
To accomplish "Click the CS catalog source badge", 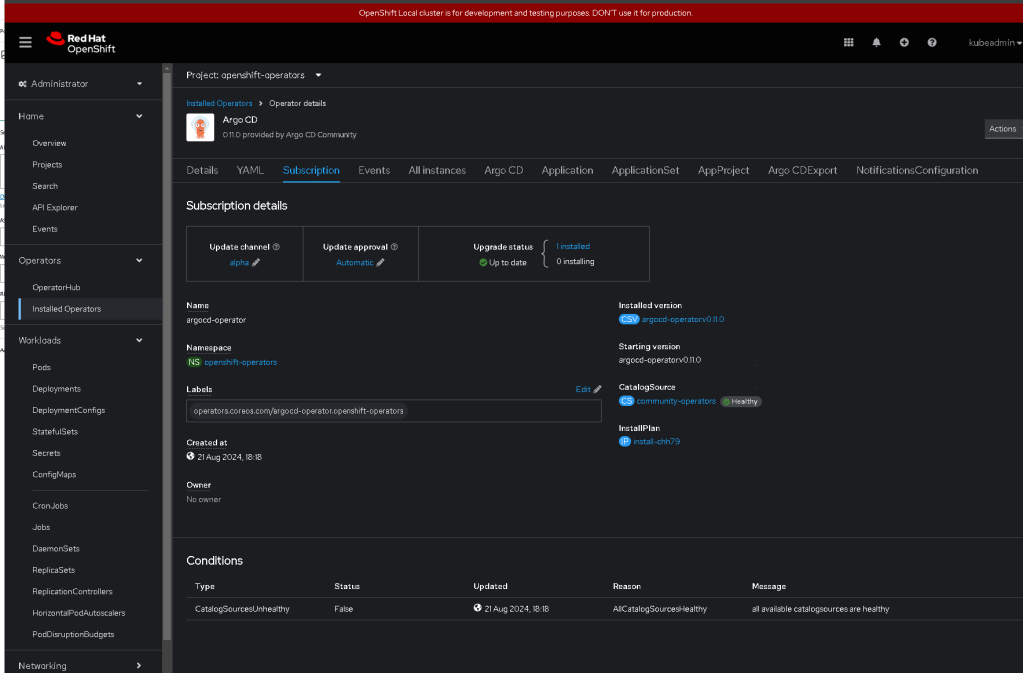I will click(x=626, y=401).
